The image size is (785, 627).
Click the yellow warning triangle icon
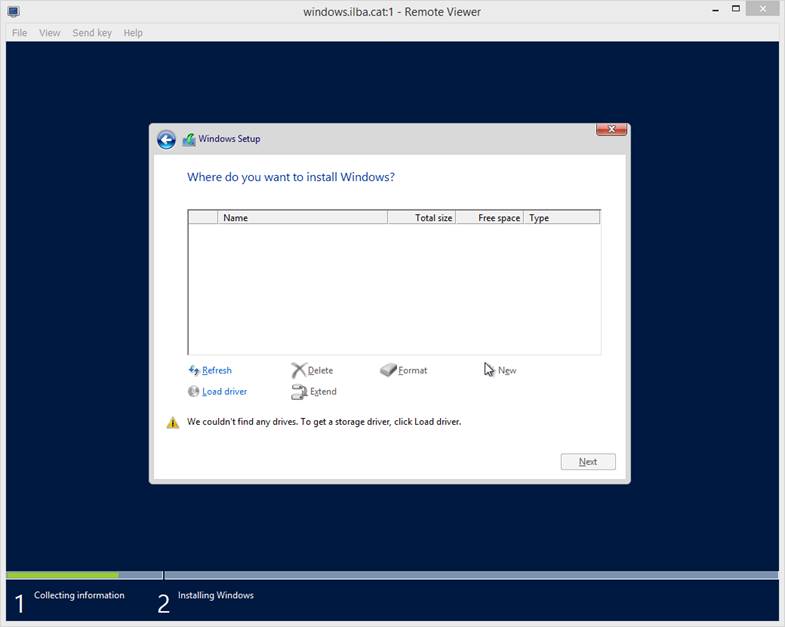(173, 423)
